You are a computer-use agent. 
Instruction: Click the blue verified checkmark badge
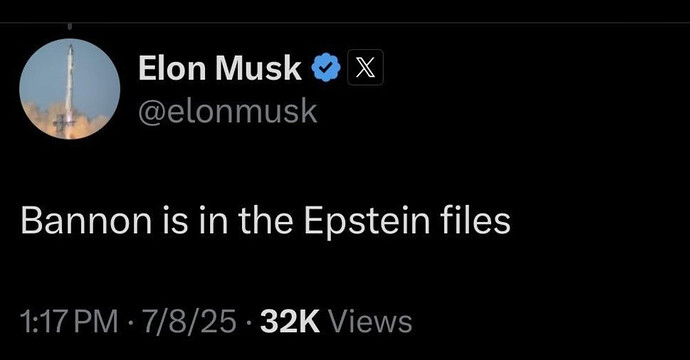tap(326, 68)
